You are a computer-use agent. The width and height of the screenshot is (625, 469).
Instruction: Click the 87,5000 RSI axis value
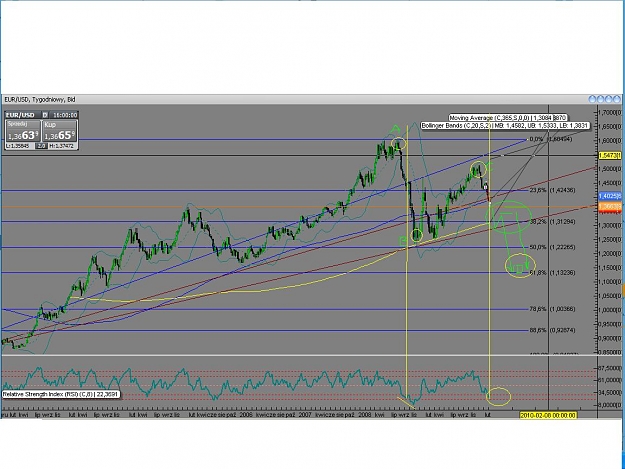click(610, 368)
